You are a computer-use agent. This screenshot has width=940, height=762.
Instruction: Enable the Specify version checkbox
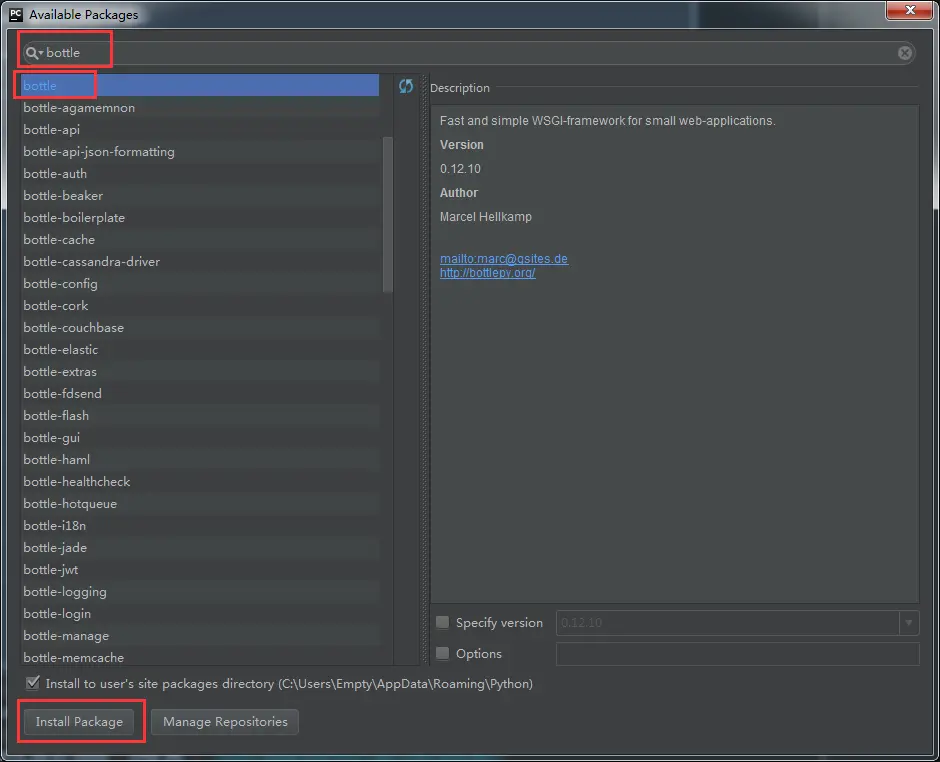pos(442,622)
